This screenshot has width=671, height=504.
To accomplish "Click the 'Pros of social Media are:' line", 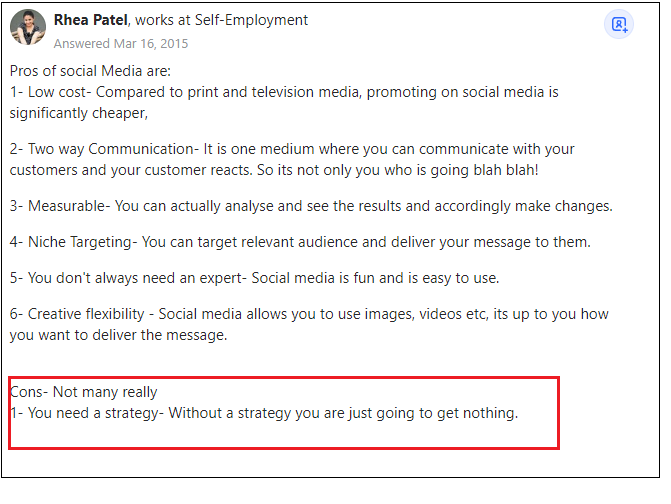I will click(90, 71).
